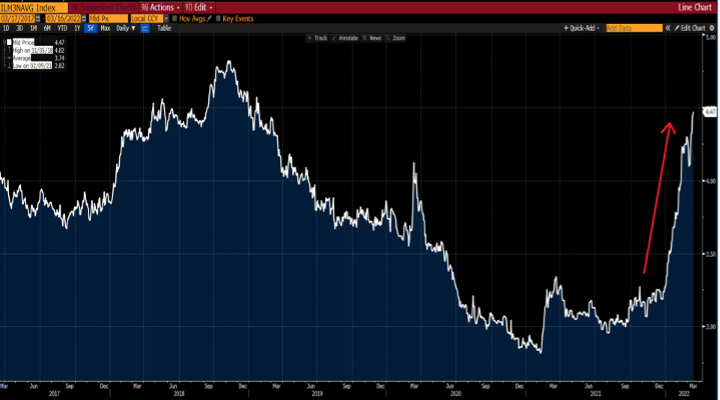Click the Edit Chart button
This screenshot has width=720, height=400.
tap(690, 28)
